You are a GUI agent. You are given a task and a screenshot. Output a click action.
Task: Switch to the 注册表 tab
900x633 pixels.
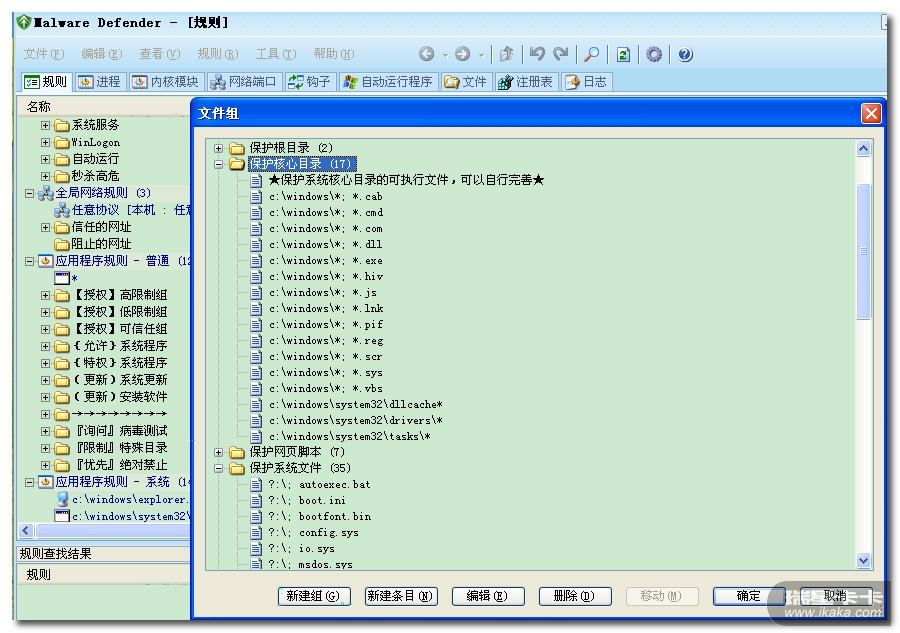click(526, 82)
